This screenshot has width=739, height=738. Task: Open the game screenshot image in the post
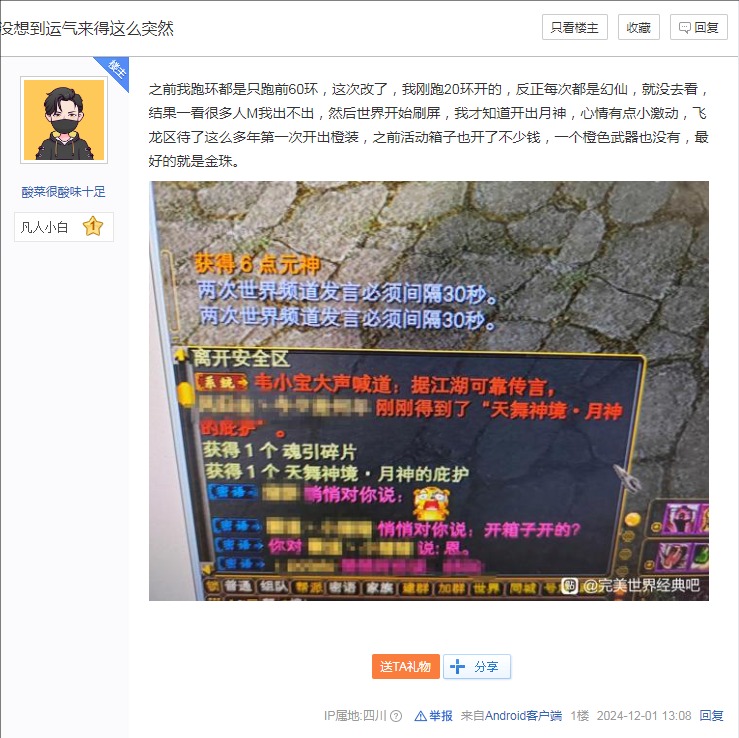coord(428,391)
